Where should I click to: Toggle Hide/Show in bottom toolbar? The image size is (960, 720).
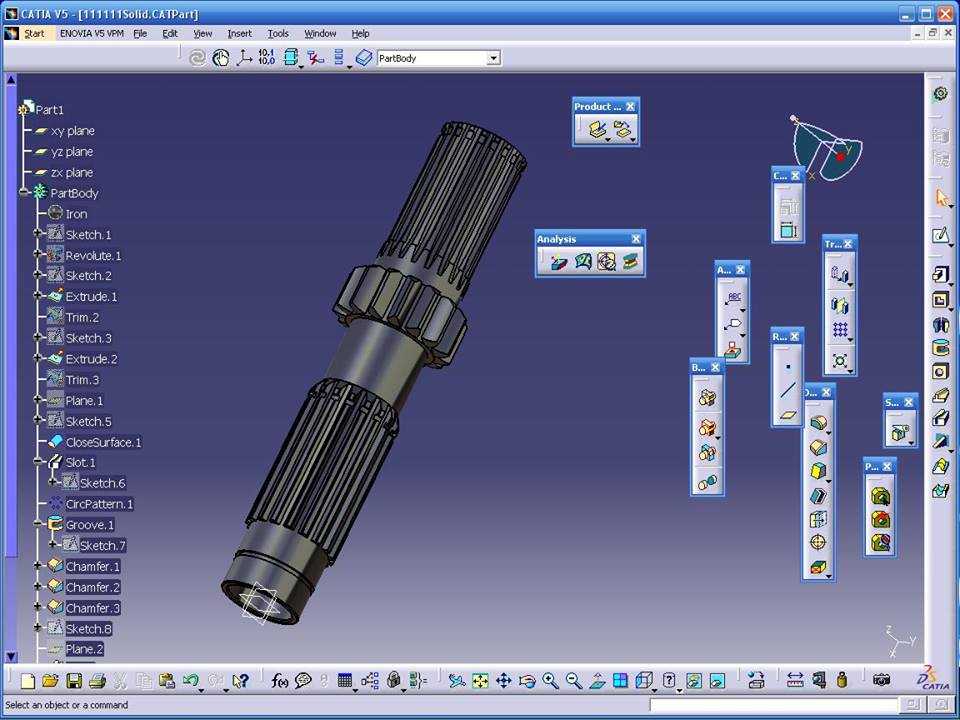(x=693, y=681)
